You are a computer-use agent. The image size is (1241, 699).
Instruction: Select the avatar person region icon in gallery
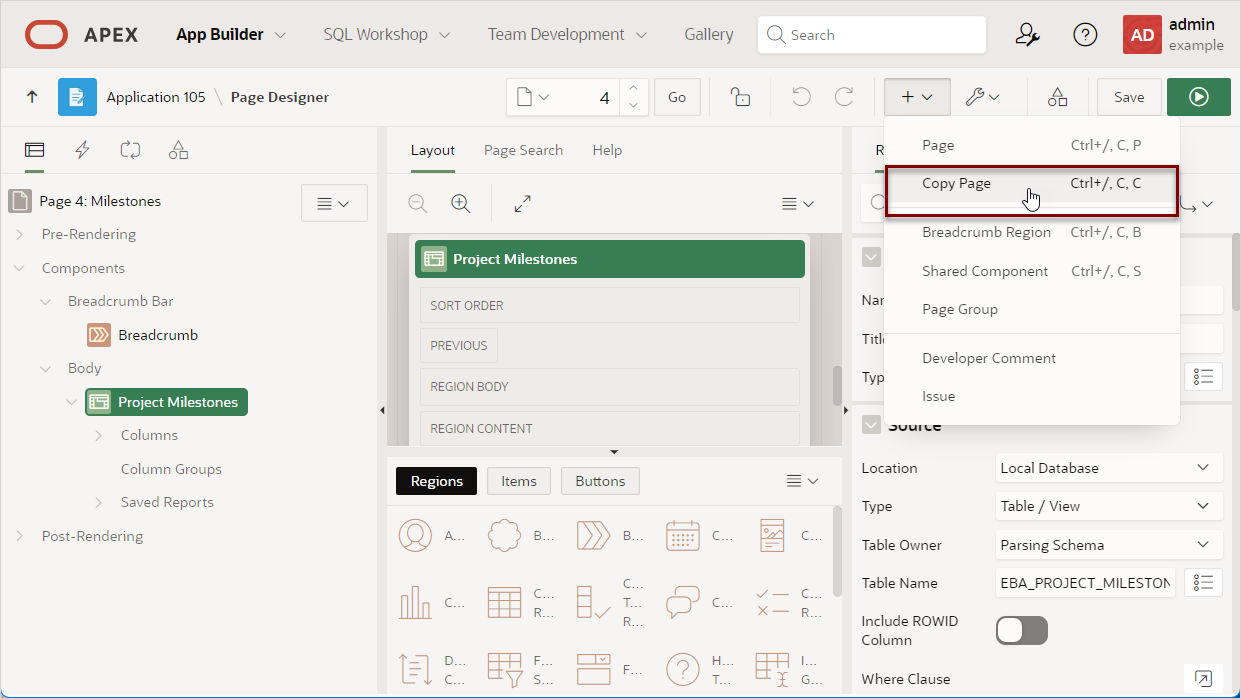[415, 535]
